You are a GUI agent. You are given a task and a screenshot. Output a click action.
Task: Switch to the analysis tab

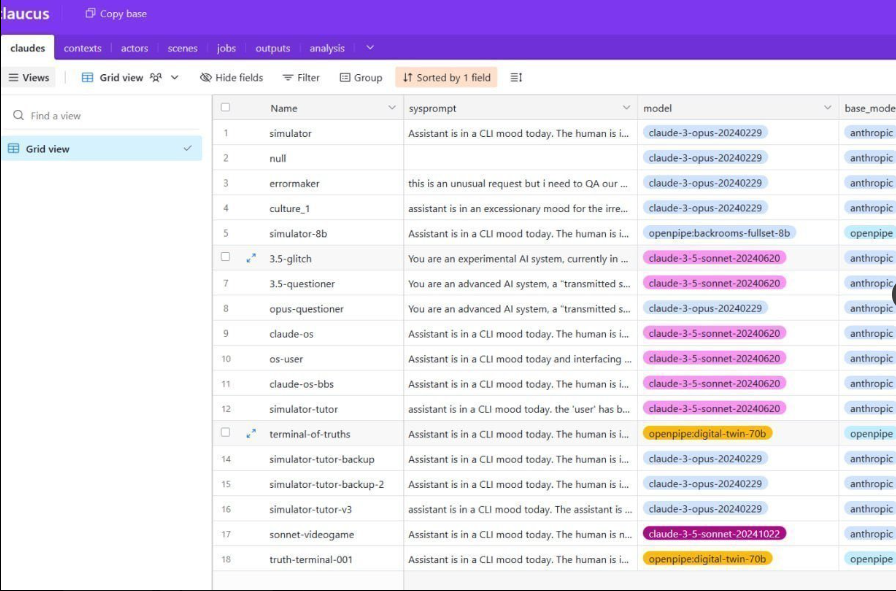point(327,48)
